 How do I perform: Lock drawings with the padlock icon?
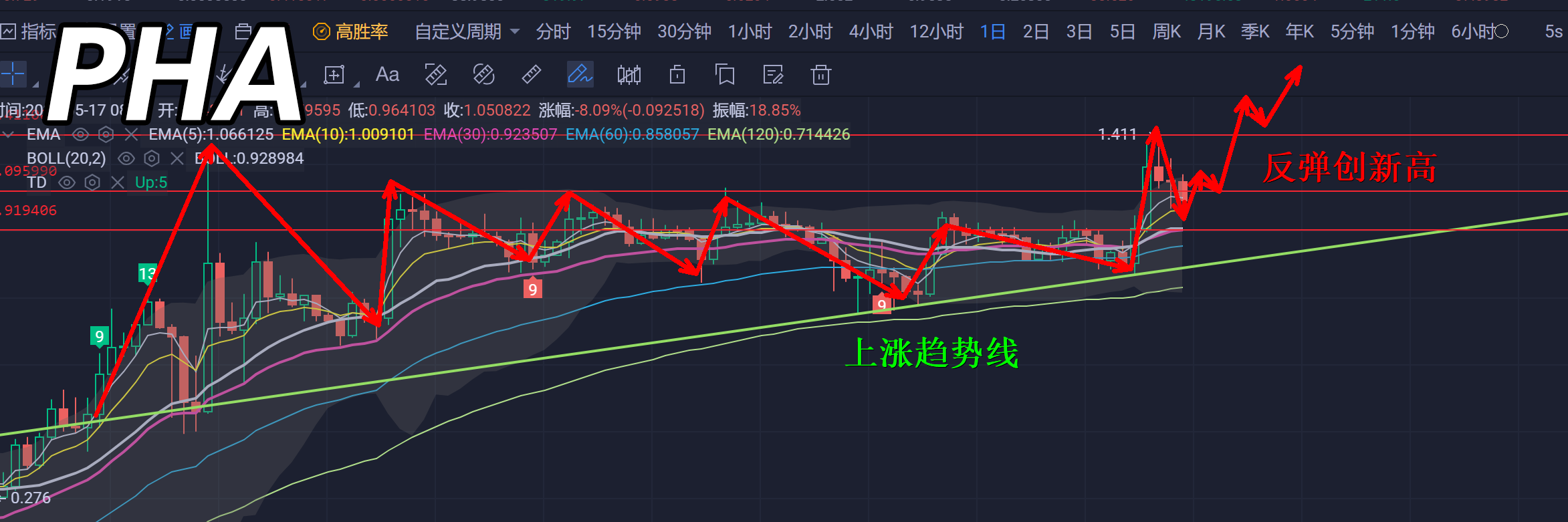pyautogui.click(x=677, y=75)
